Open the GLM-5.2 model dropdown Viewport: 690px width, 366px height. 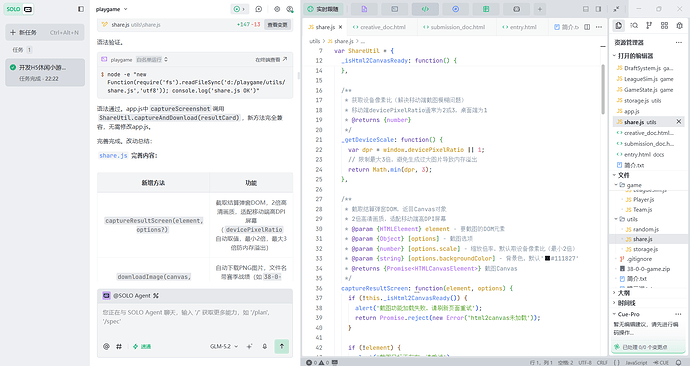click(x=224, y=347)
